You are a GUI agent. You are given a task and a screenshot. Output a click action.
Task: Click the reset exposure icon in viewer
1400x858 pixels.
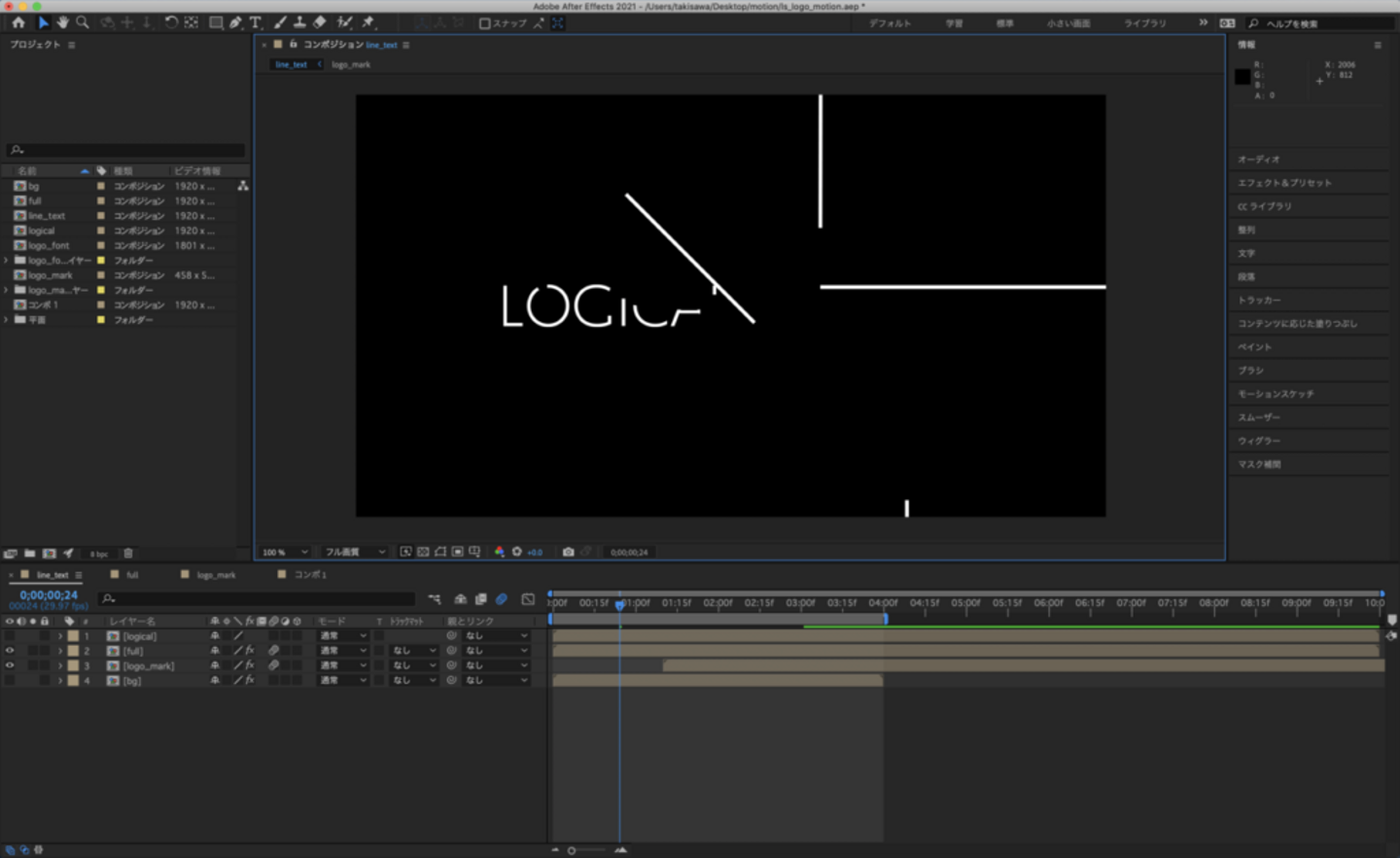(x=517, y=552)
